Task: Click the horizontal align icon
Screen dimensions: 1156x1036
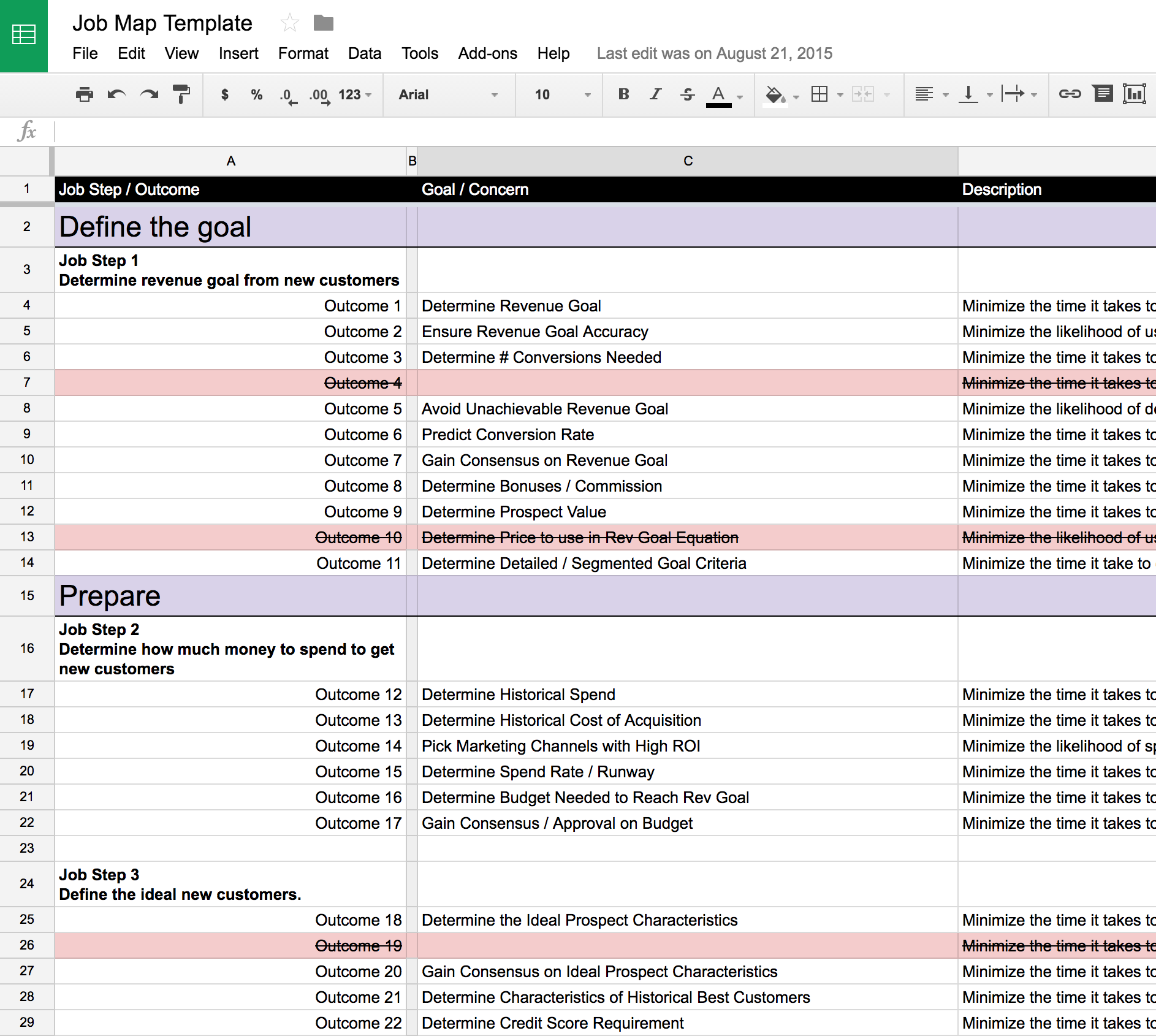Action: coord(924,94)
